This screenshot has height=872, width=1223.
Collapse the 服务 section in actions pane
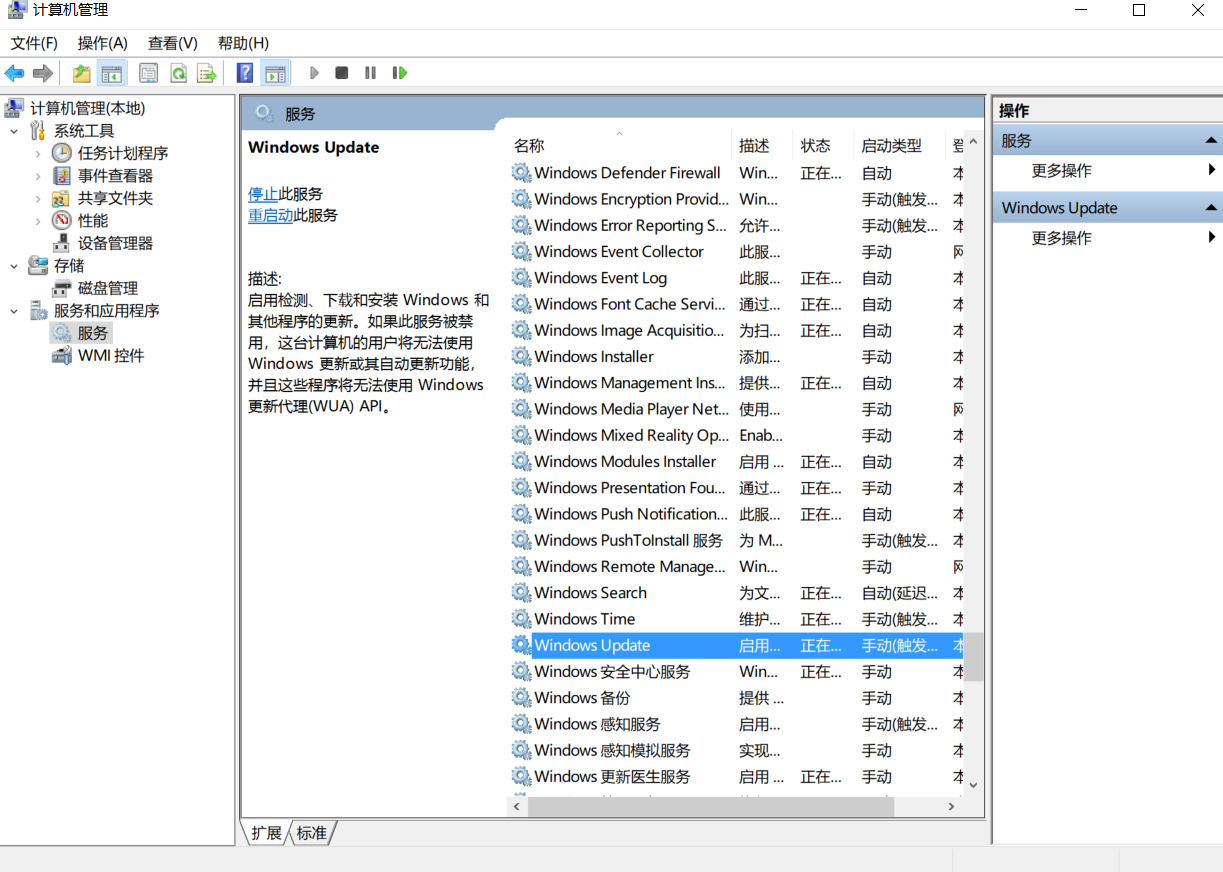[1211, 141]
